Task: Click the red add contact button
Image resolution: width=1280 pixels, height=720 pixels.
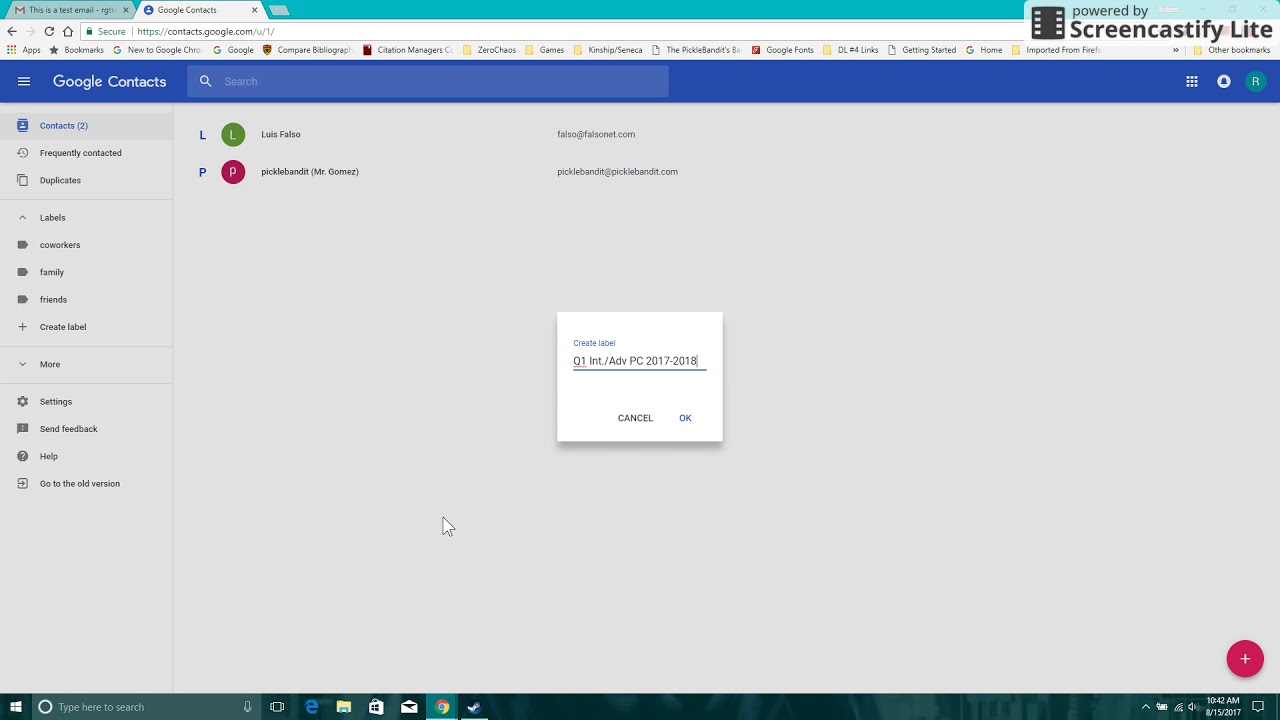Action: pyautogui.click(x=1245, y=659)
